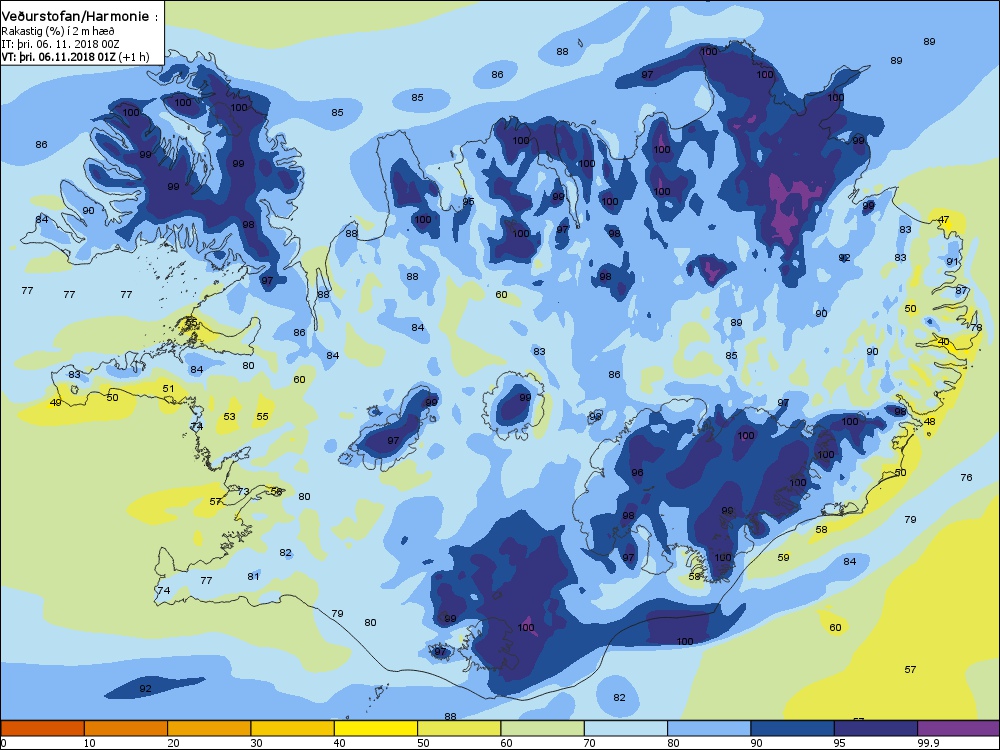
Task: Pick the 90–95 dark blue legend swatch
Action: [793, 728]
